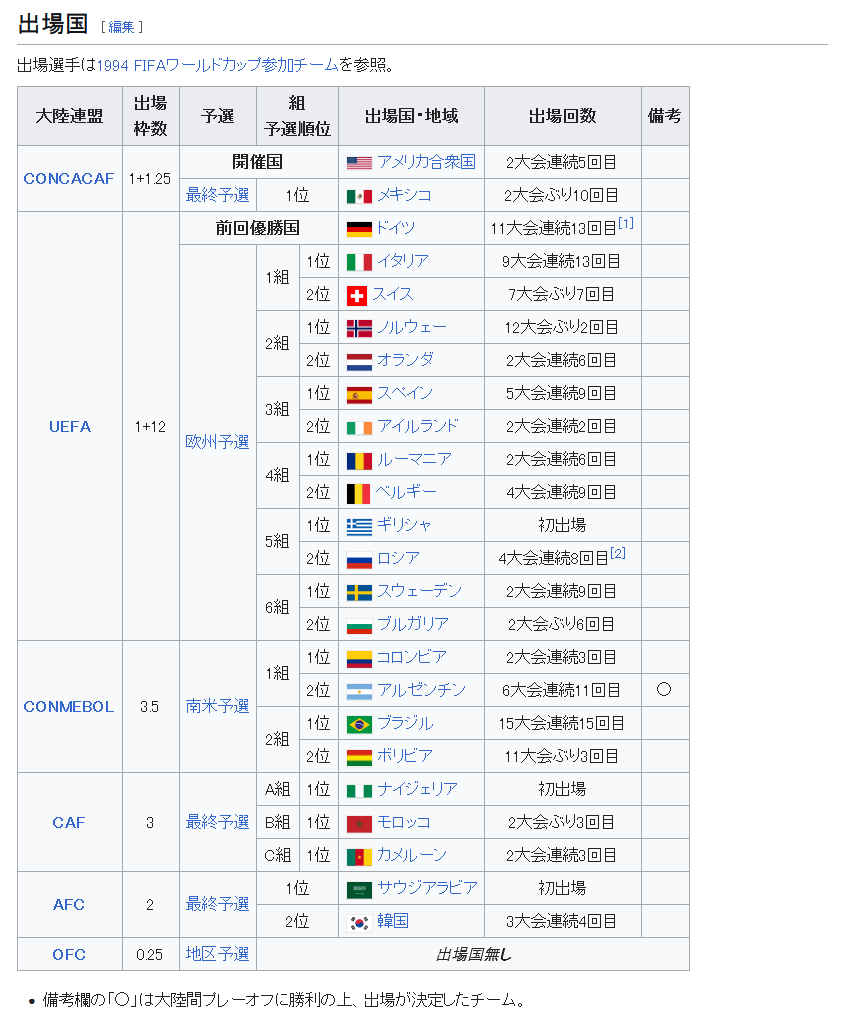Click the Italy flag icon
This screenshot has width=842, height=1026.
[x=359, y=262]
